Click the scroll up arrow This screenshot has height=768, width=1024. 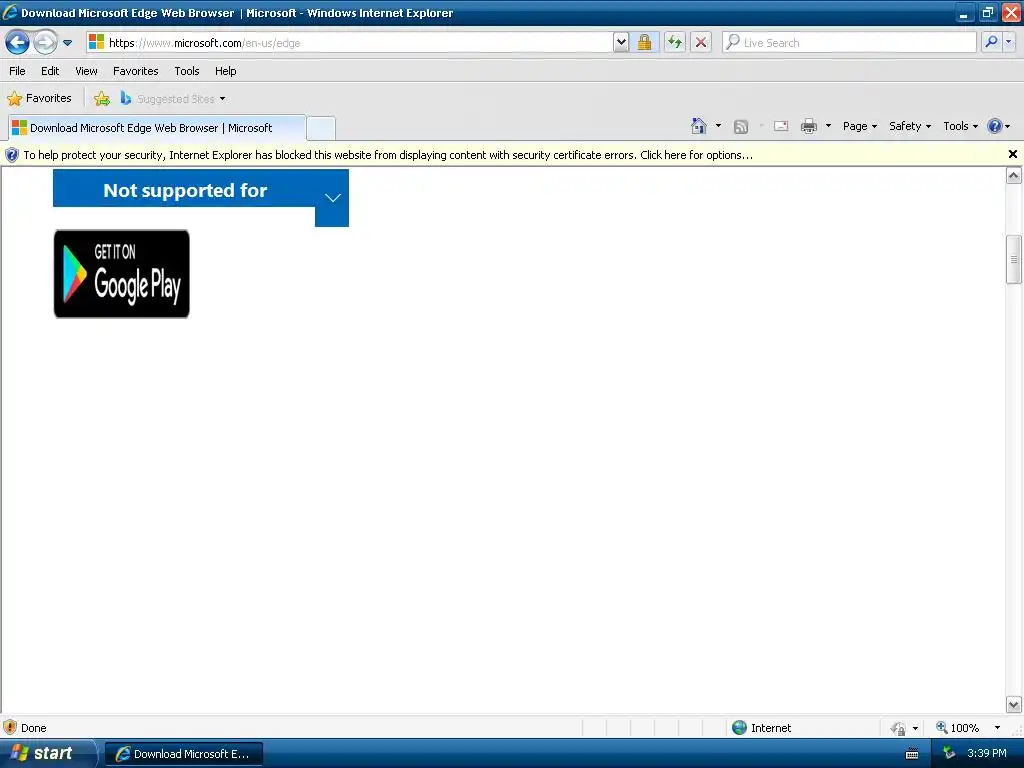[1014, 175]
